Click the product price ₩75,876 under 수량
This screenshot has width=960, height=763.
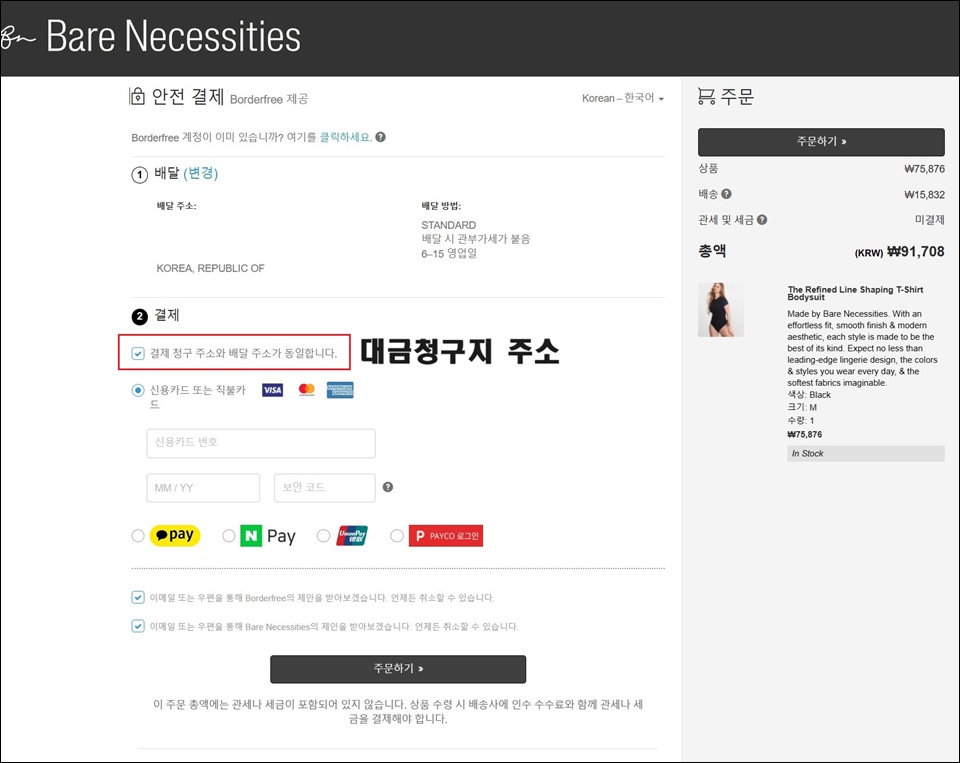(804, 434)
